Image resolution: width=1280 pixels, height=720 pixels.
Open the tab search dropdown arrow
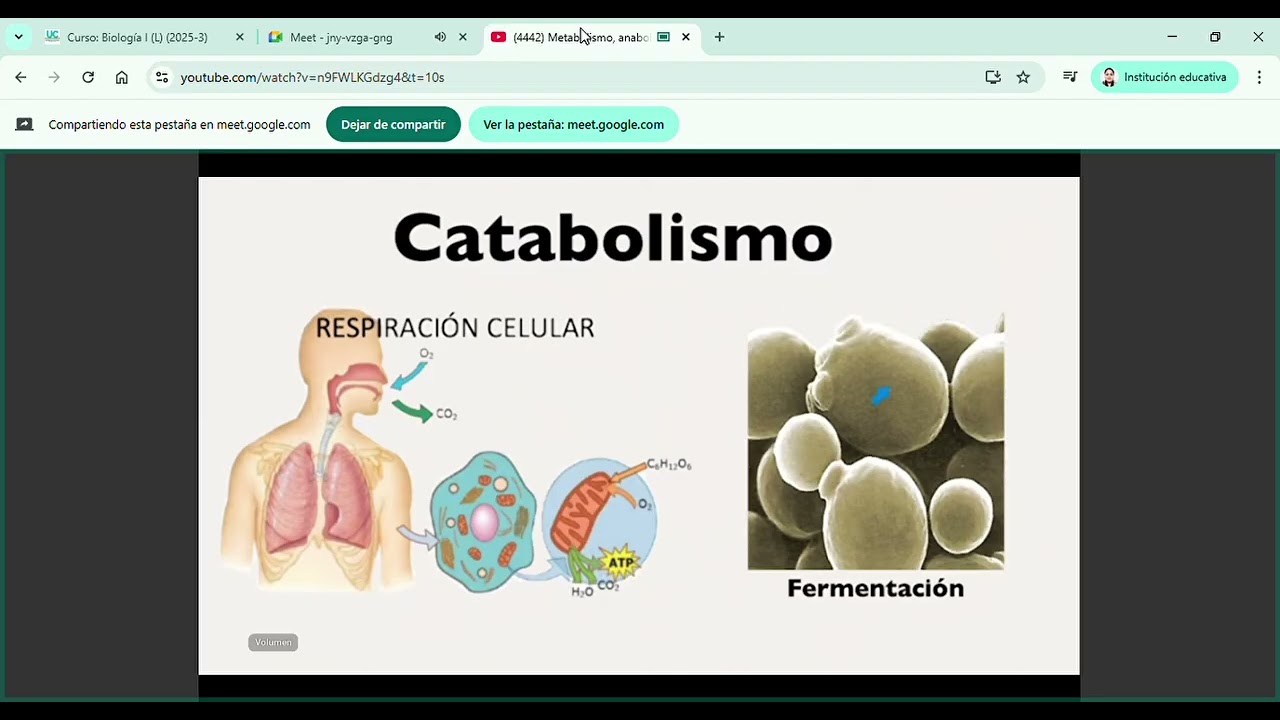pos(18,37)
